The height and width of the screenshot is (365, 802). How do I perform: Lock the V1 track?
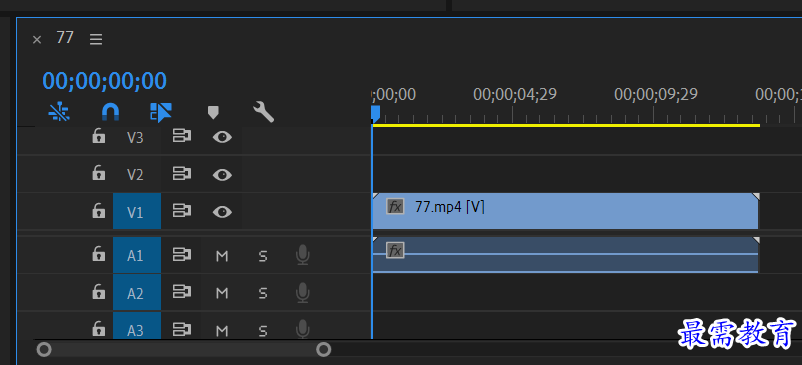click(98, 210)
